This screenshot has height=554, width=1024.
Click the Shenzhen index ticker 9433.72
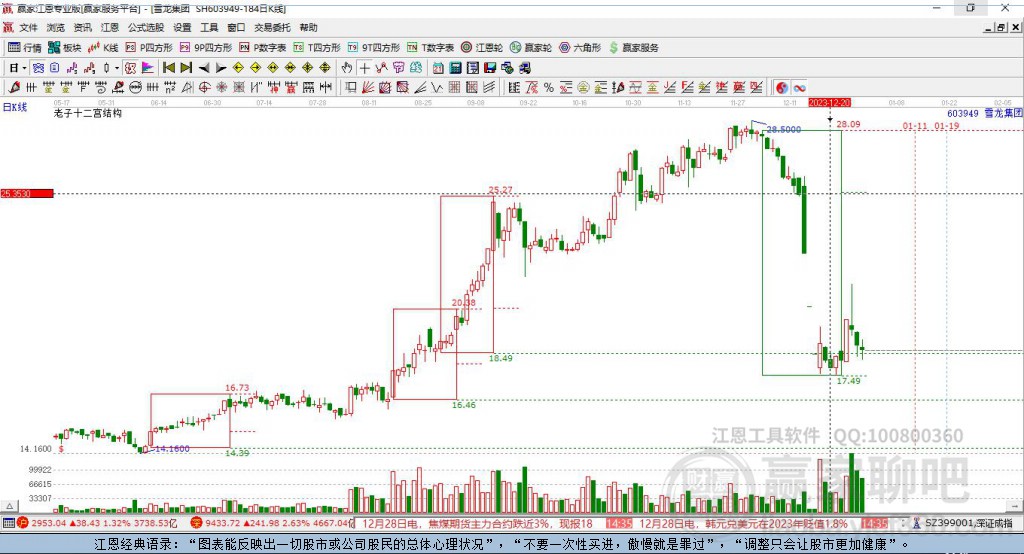[x=222, y=523]
